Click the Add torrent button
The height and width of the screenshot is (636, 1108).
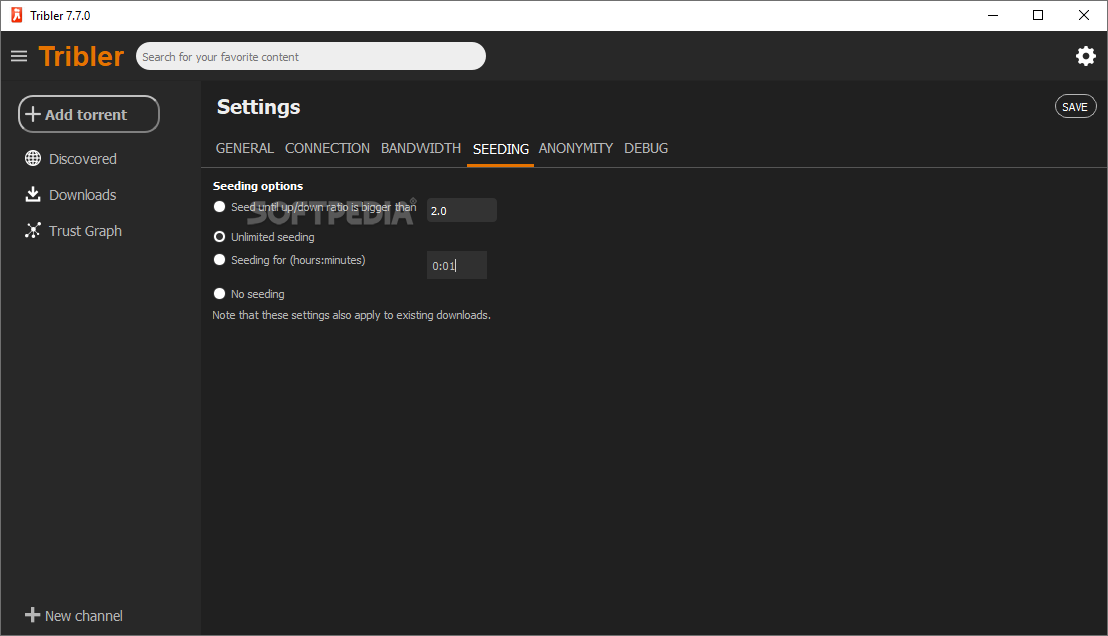click(x=89, y=114)
